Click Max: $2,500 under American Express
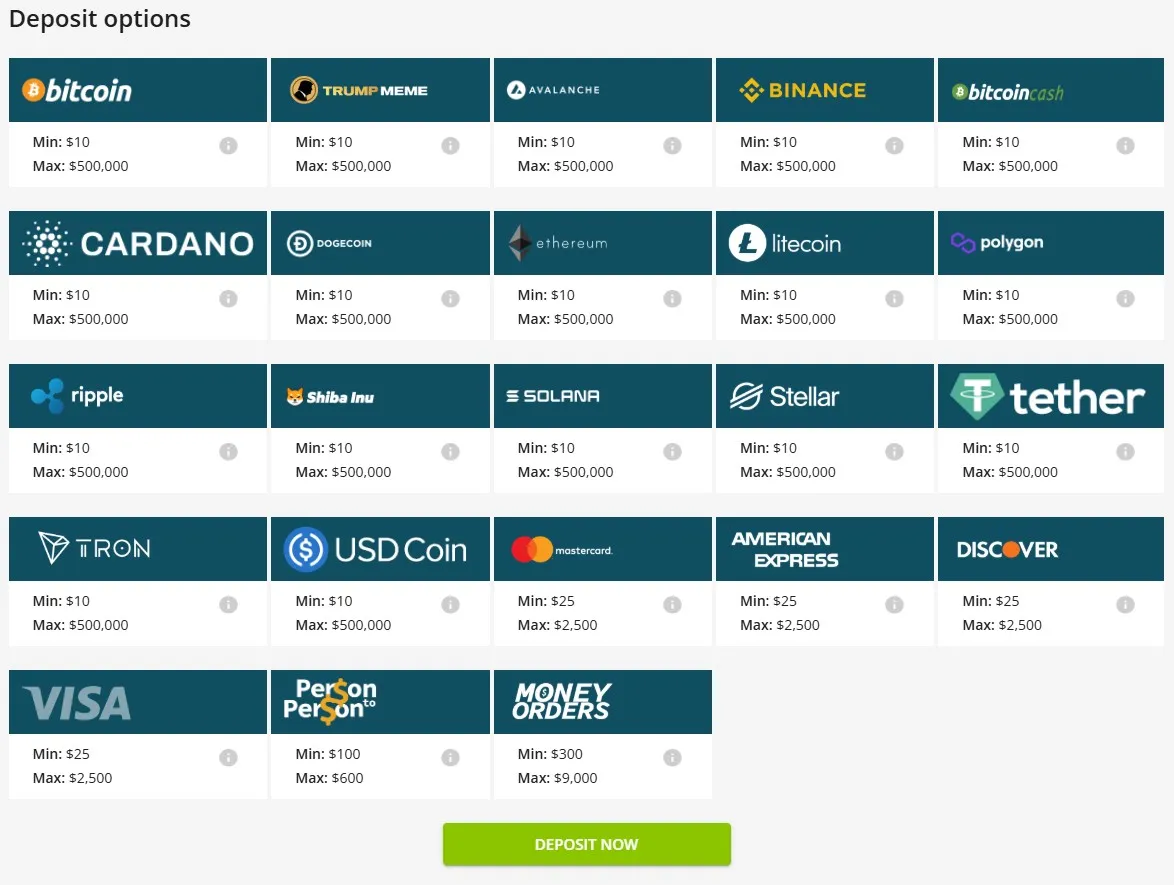The image size is (1174, 885). (780, 625)
